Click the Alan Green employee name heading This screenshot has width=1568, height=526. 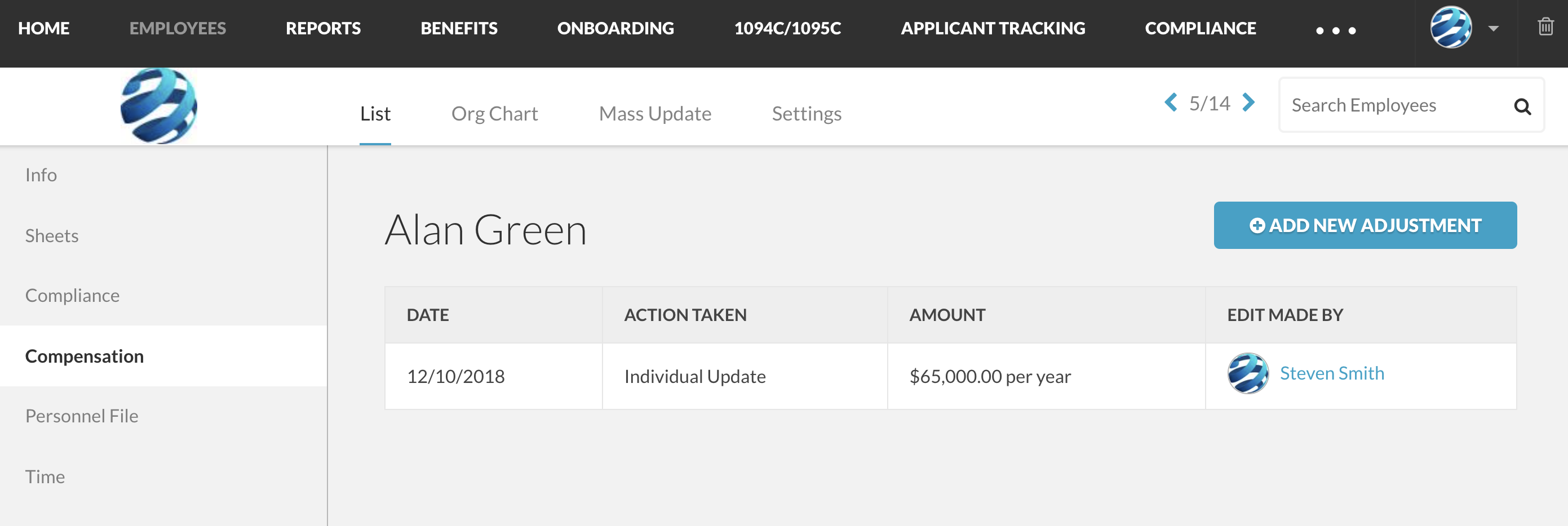[486, 230]
